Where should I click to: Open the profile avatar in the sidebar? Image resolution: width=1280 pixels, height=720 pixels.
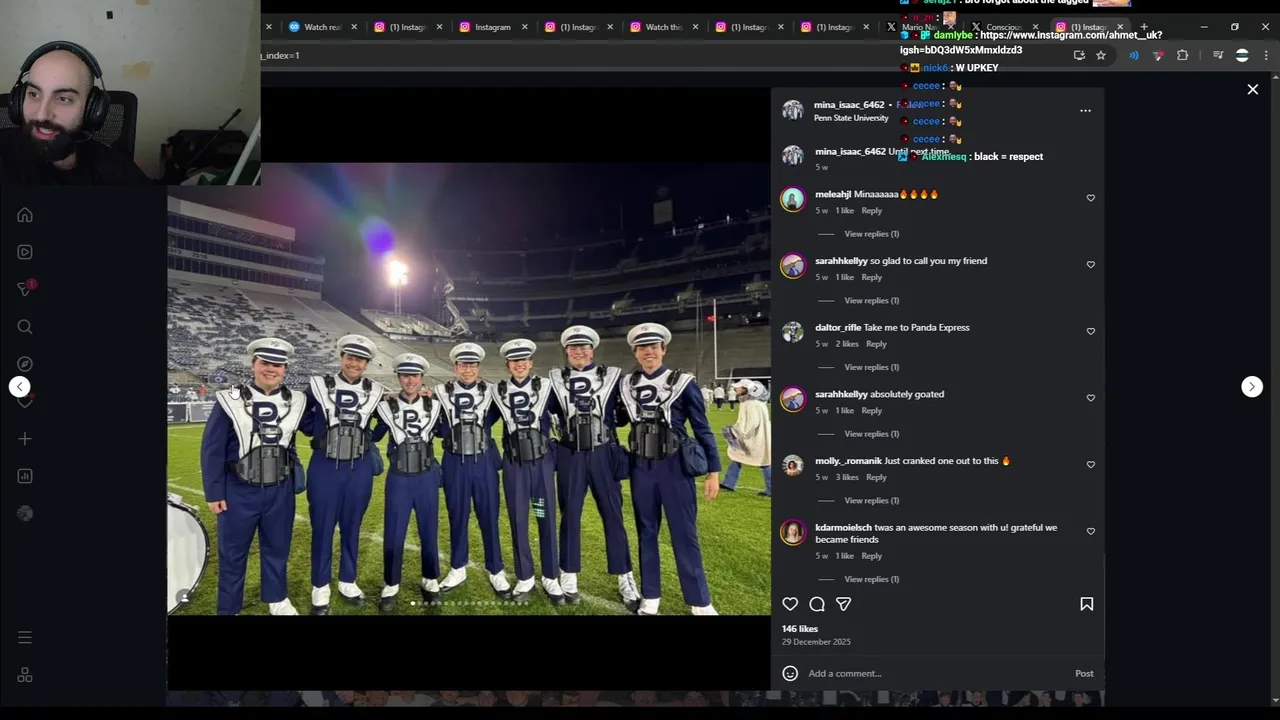[25, 513]
